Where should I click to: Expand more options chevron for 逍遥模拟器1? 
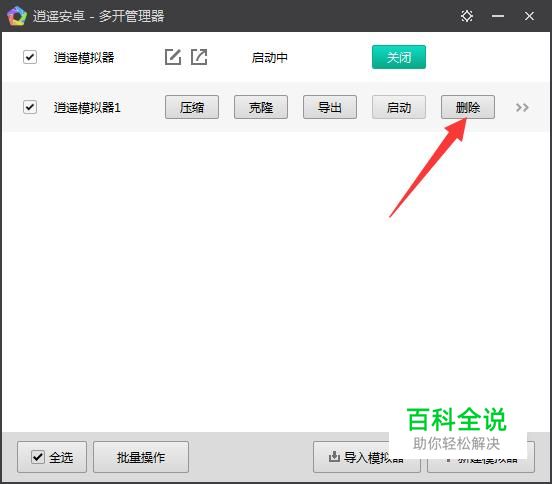[522, 107]
